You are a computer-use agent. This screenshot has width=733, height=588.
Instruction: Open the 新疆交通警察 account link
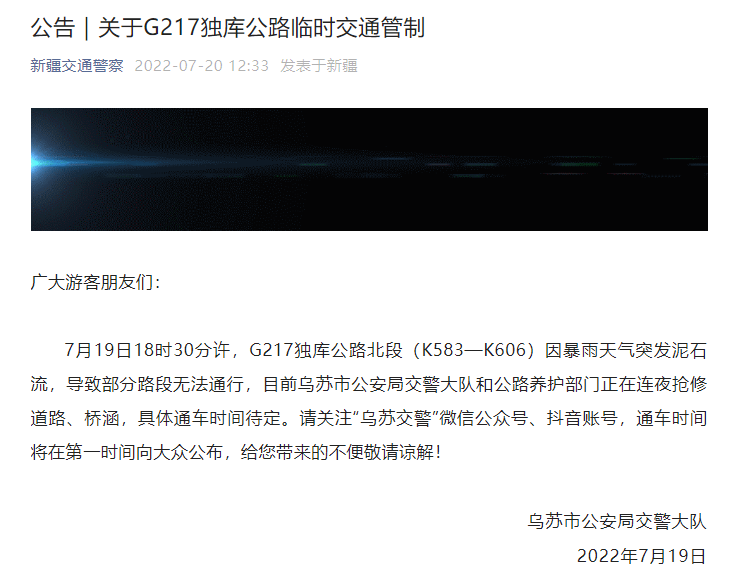click(x=77, y=66)
